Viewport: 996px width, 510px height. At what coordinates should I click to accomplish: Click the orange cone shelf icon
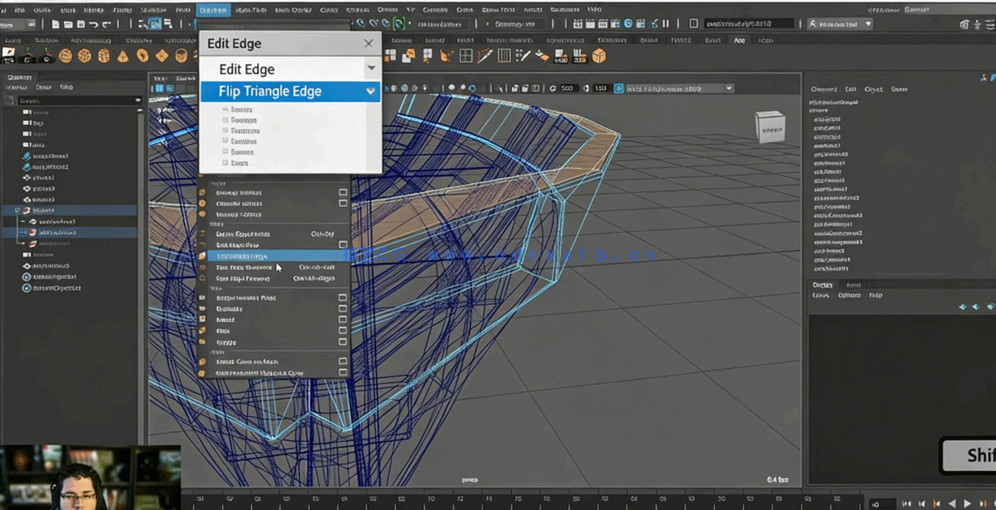click(123, 56)
